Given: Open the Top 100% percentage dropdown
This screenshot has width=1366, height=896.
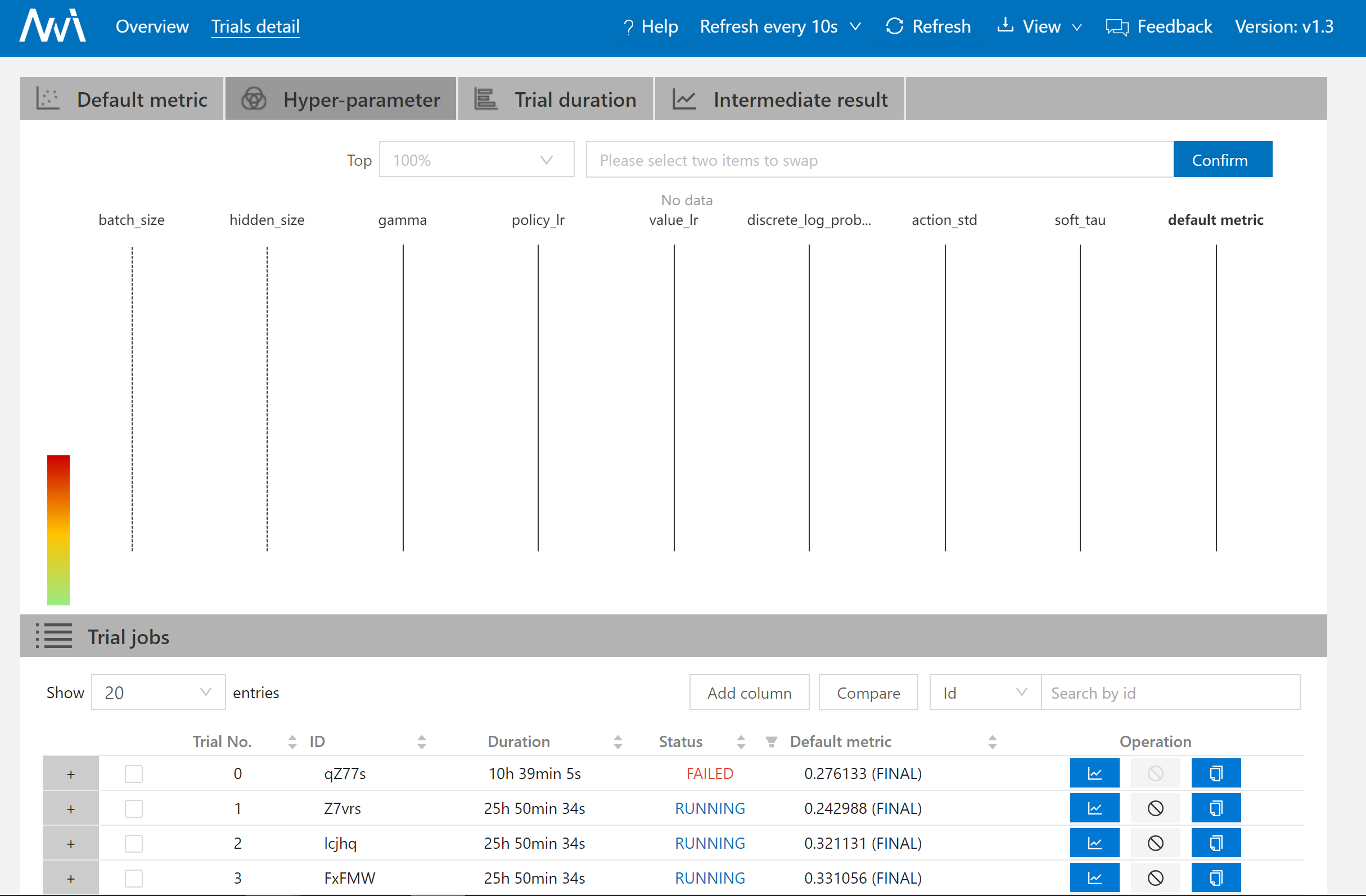Looking at the screenshot, I should (476, 160).
